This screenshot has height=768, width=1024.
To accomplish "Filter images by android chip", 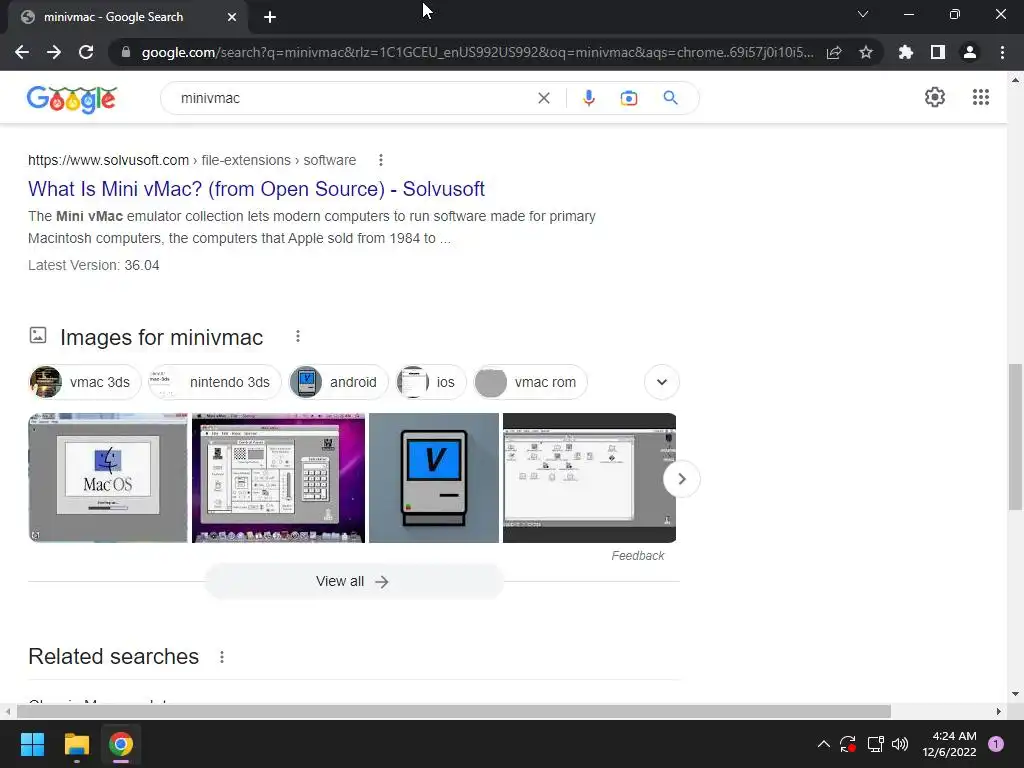I will coord(338,382).
